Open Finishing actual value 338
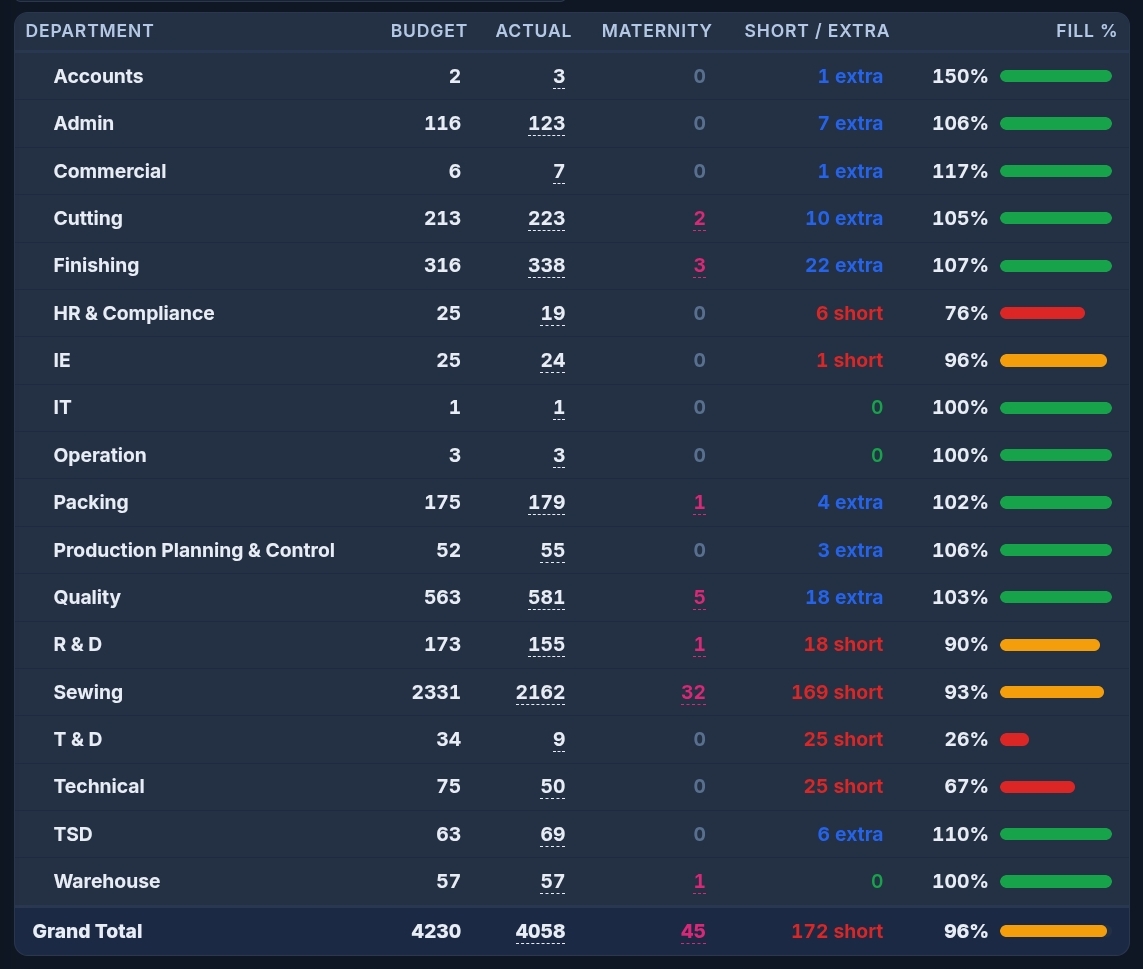This screenshot has width=1143, height=969. point(547,265)
